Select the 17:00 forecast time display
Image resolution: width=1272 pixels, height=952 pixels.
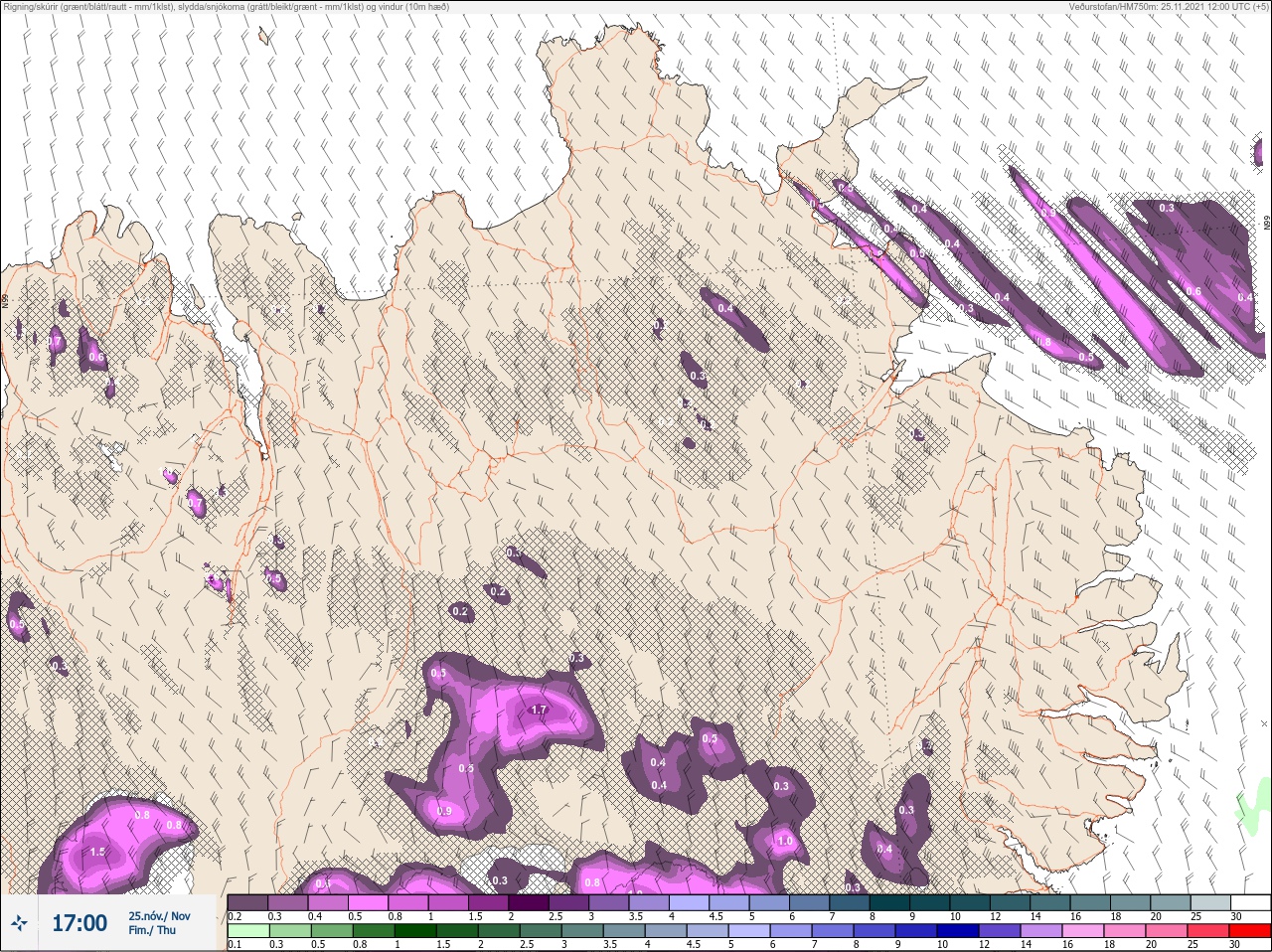click(x=79, y=923)
